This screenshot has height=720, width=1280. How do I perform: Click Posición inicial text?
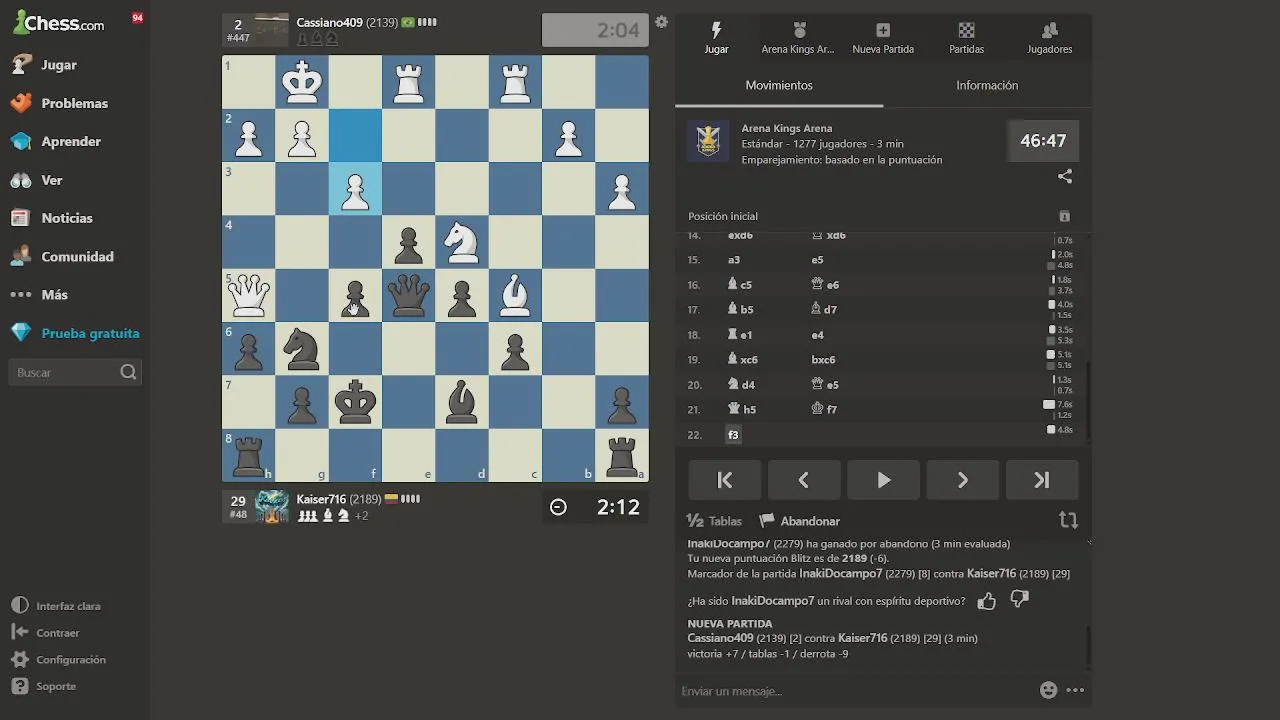coord(723,216)
